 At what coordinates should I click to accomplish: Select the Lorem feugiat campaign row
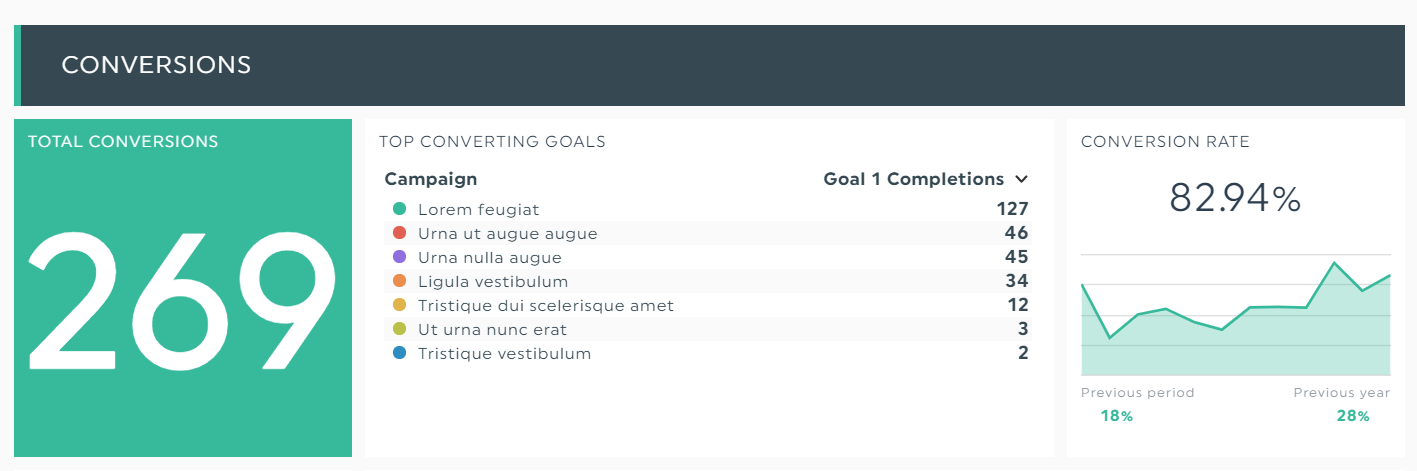(707, 209)
